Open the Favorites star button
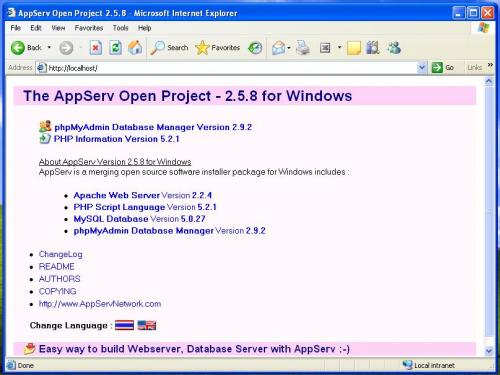The image size is (500, 375). tap(218, 48)
